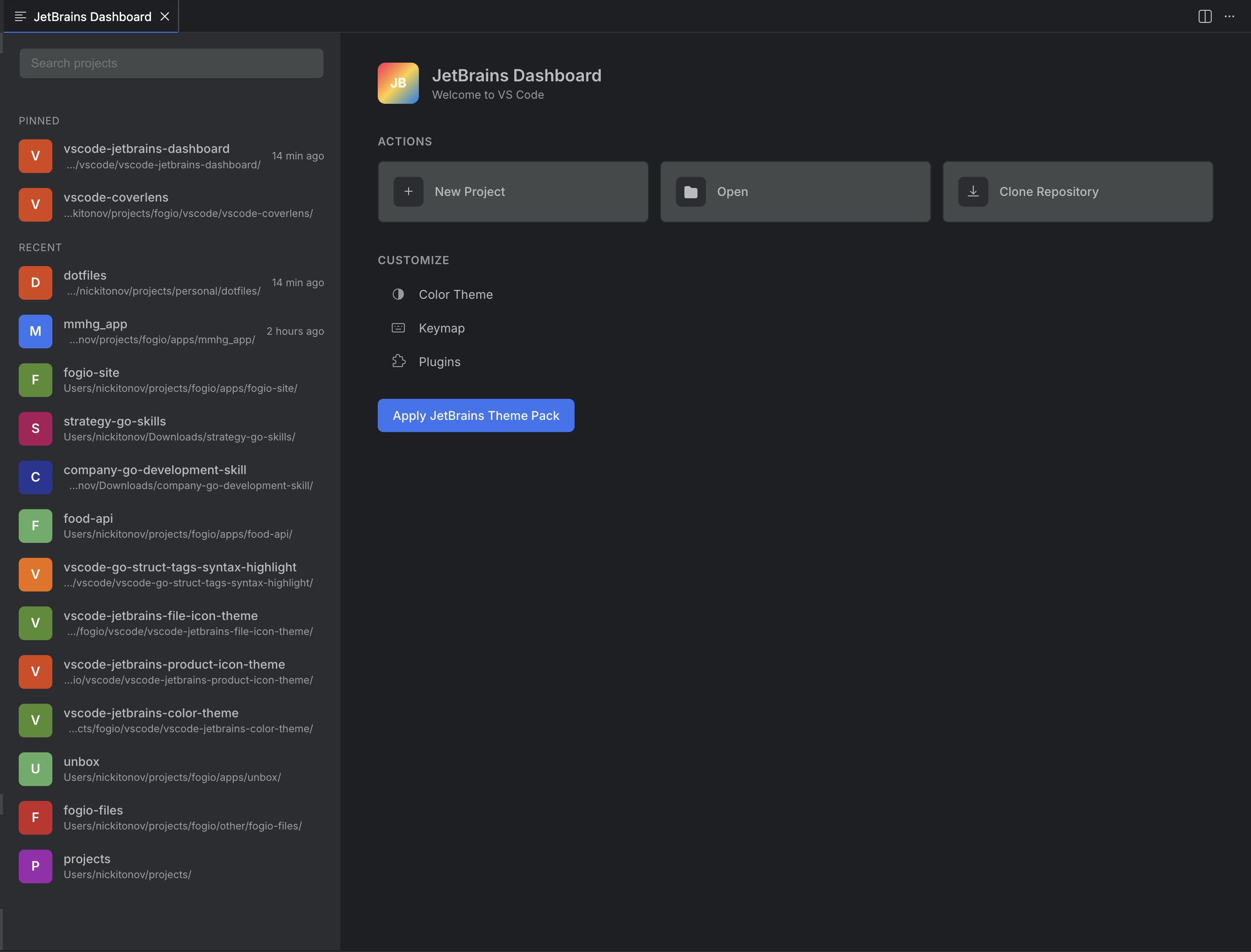Click the vscode-jetbrains-color-theme V avatar
The image size is (1251, 952).
point(35,721)
